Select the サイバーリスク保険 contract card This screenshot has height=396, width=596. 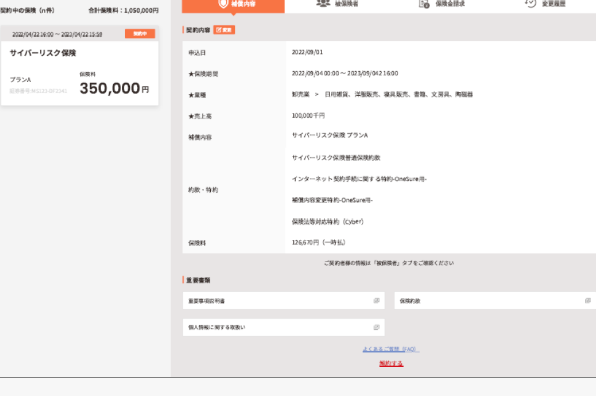(x=79, y=66)
